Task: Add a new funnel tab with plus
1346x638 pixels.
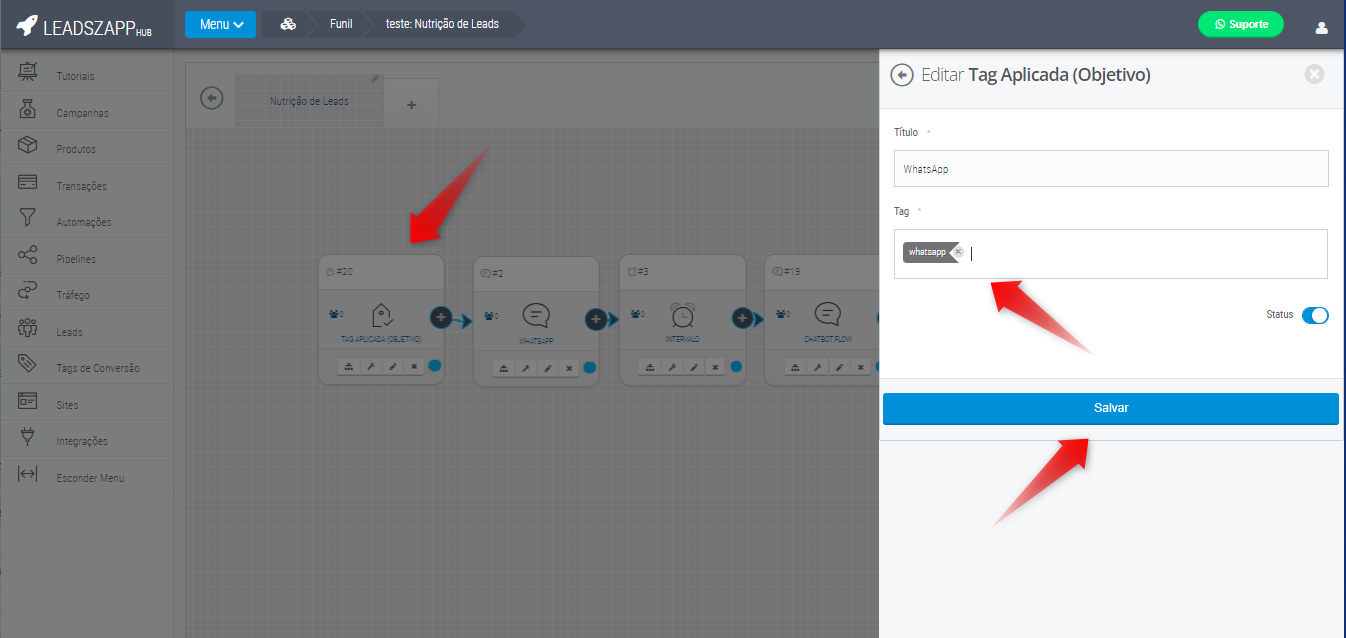Action: [x=411, y=105]
